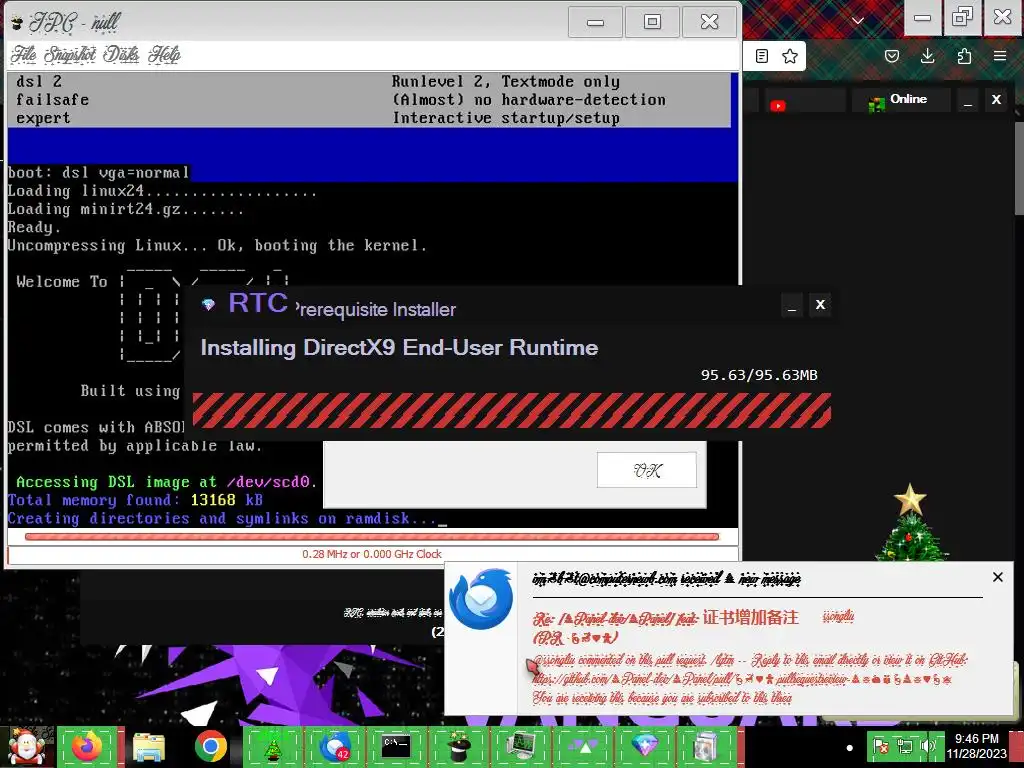Click the computer monitor taskbar icon
Viewport: 1024px width, 768px height.
tap(520, 746)
